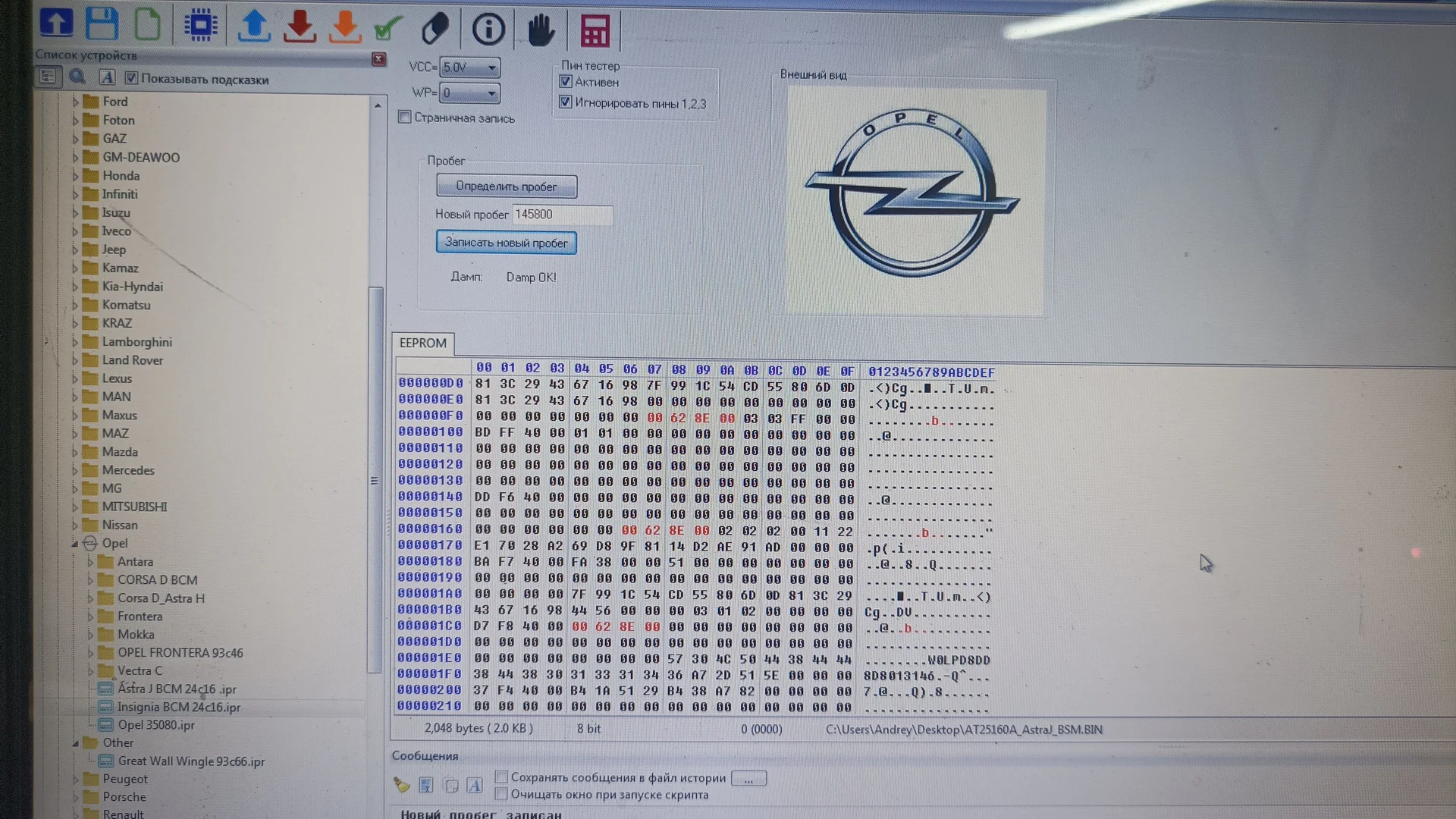Open the red calculator icon
Viewport: 1456px width, 819px height.
595,31
